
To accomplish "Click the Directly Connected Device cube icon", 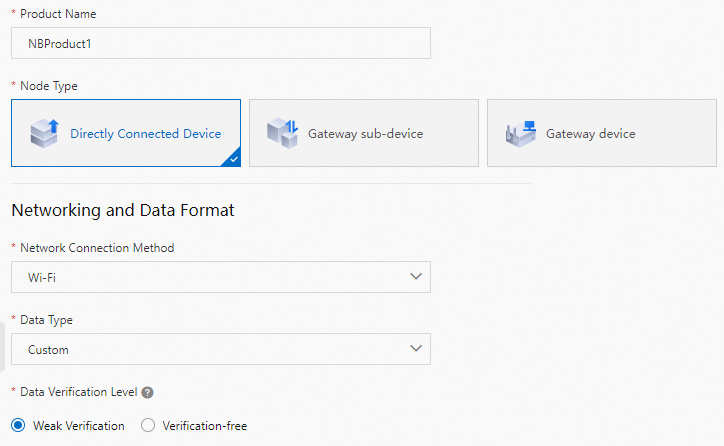I will tap(44, 133).
